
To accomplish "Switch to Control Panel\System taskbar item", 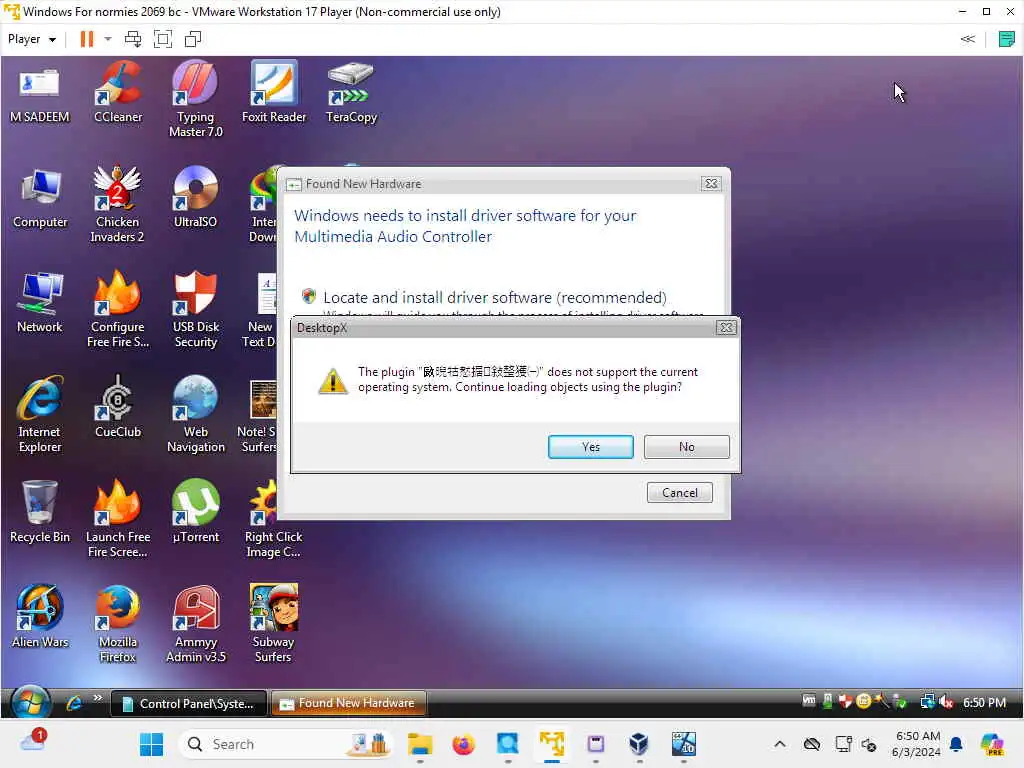I will 189,703.
